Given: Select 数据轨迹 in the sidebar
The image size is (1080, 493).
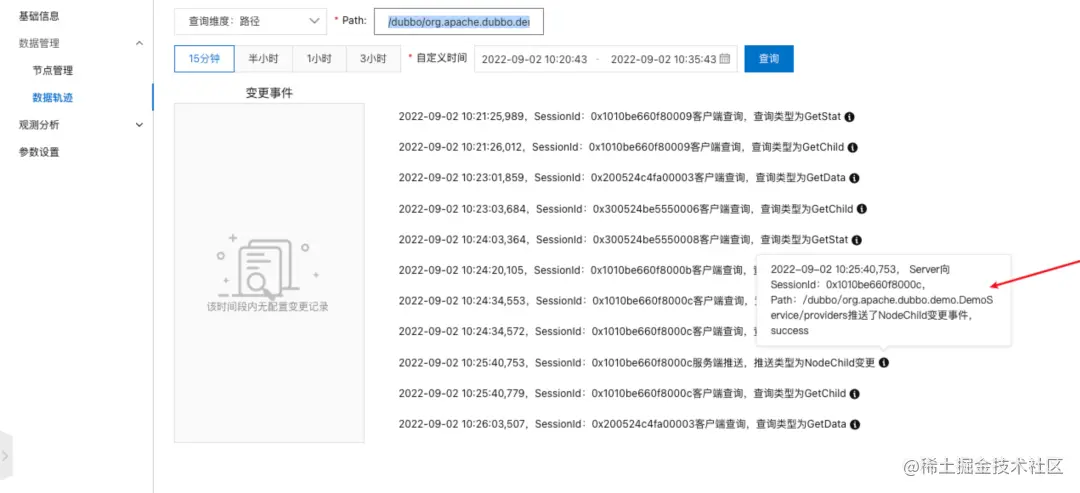Looking at the screenshot, I should tap(52, 98).
